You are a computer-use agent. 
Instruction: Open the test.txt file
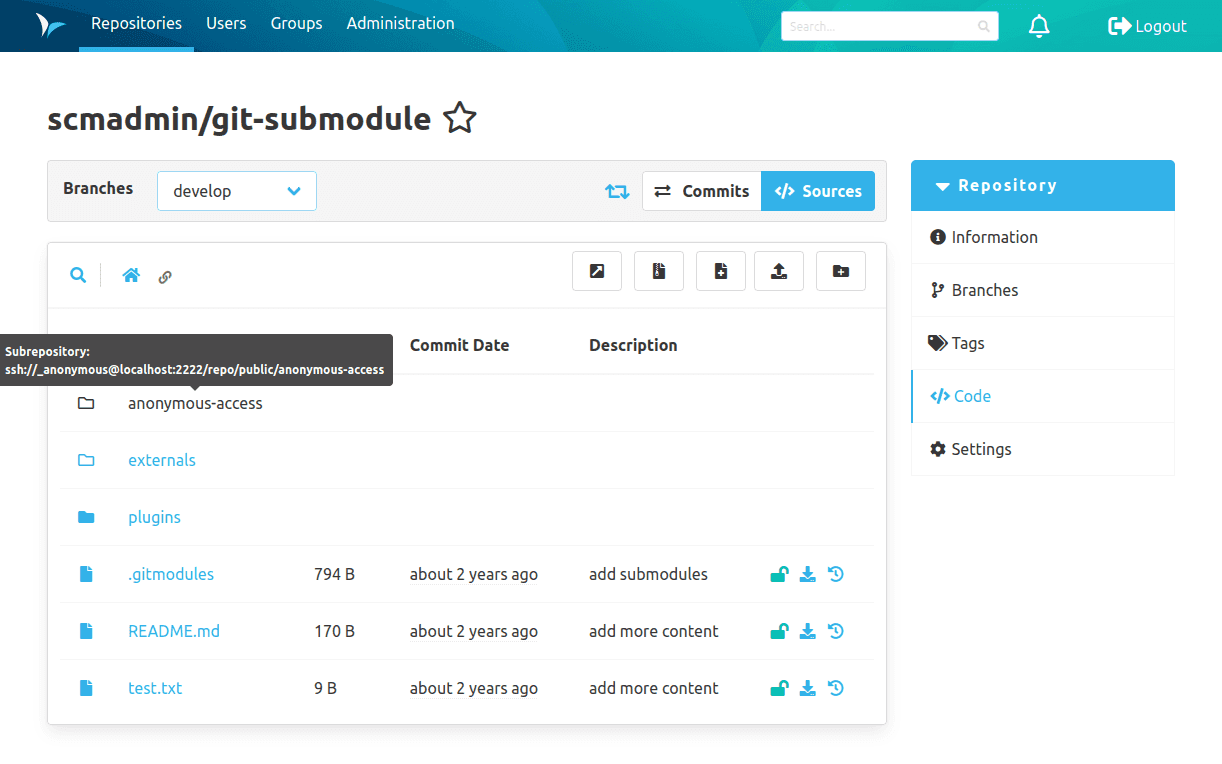[x=155, y=688]
